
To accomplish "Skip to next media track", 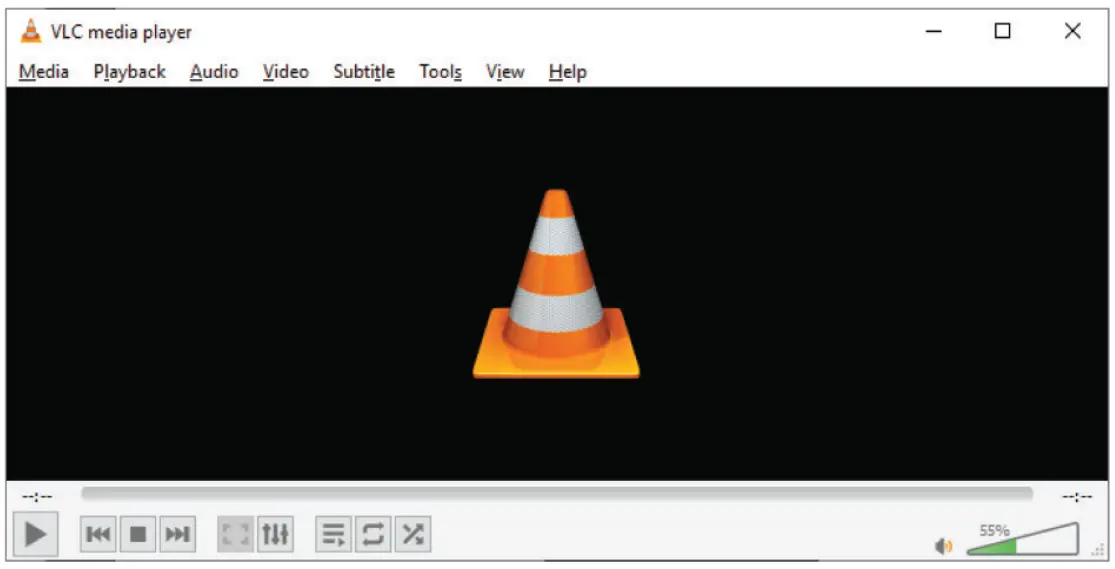I will pos(177,534).
